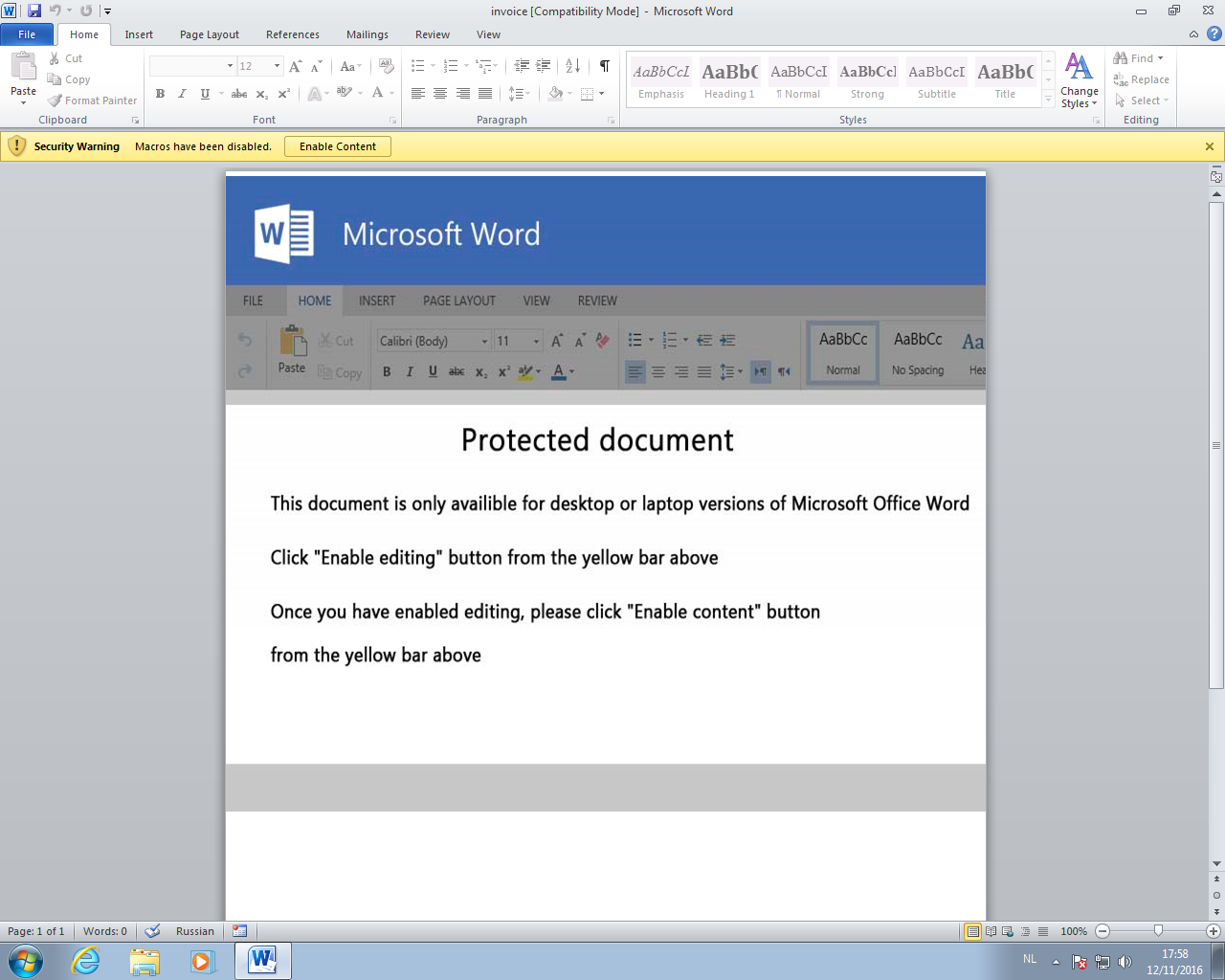Apply the Subtitle style
The height and width of the screenshot is (980, 1225).
(937, 80)
